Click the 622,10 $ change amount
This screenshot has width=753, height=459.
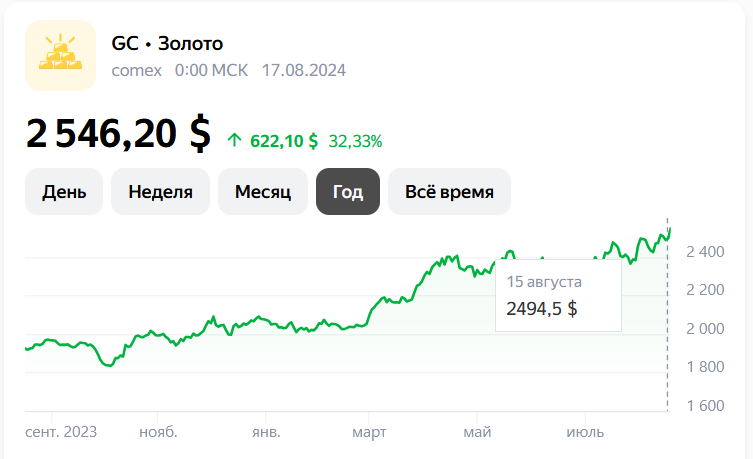(x=284, y=141)
